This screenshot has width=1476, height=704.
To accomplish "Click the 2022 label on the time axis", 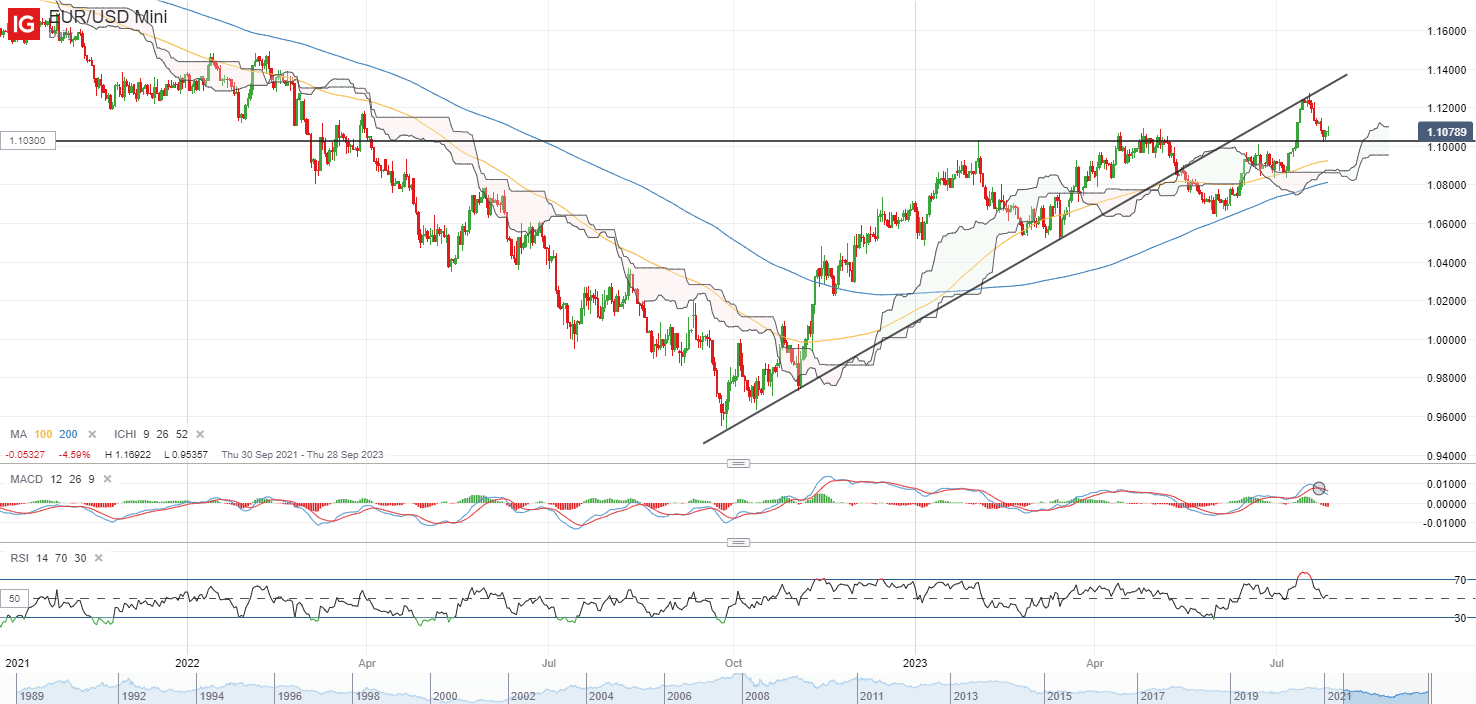I will tap(187, 662).
